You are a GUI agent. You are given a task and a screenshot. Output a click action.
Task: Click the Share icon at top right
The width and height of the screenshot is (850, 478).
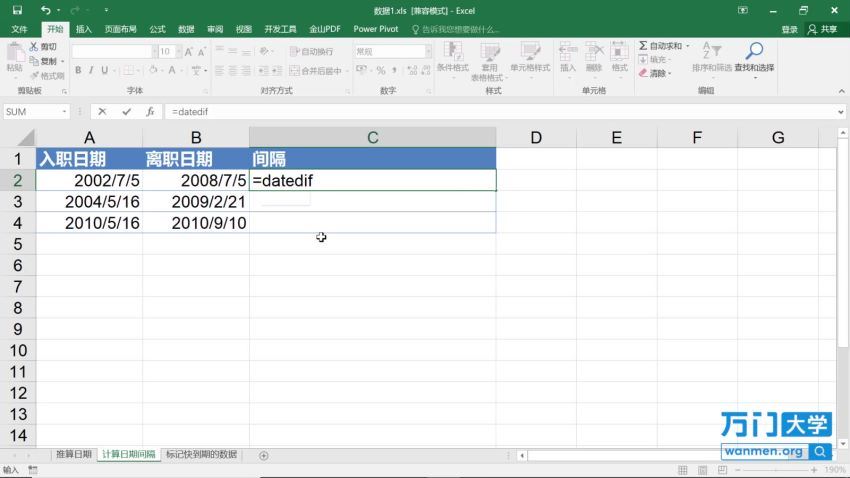point(826,29)
